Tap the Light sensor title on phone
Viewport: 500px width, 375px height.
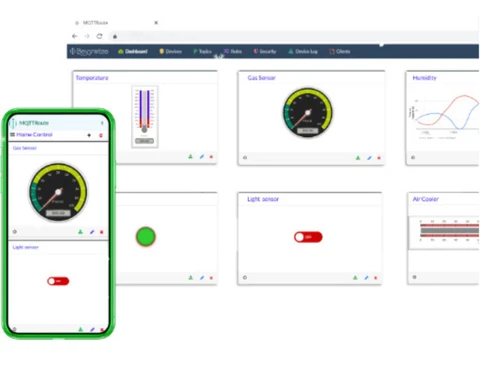click(x=26, y=247)
